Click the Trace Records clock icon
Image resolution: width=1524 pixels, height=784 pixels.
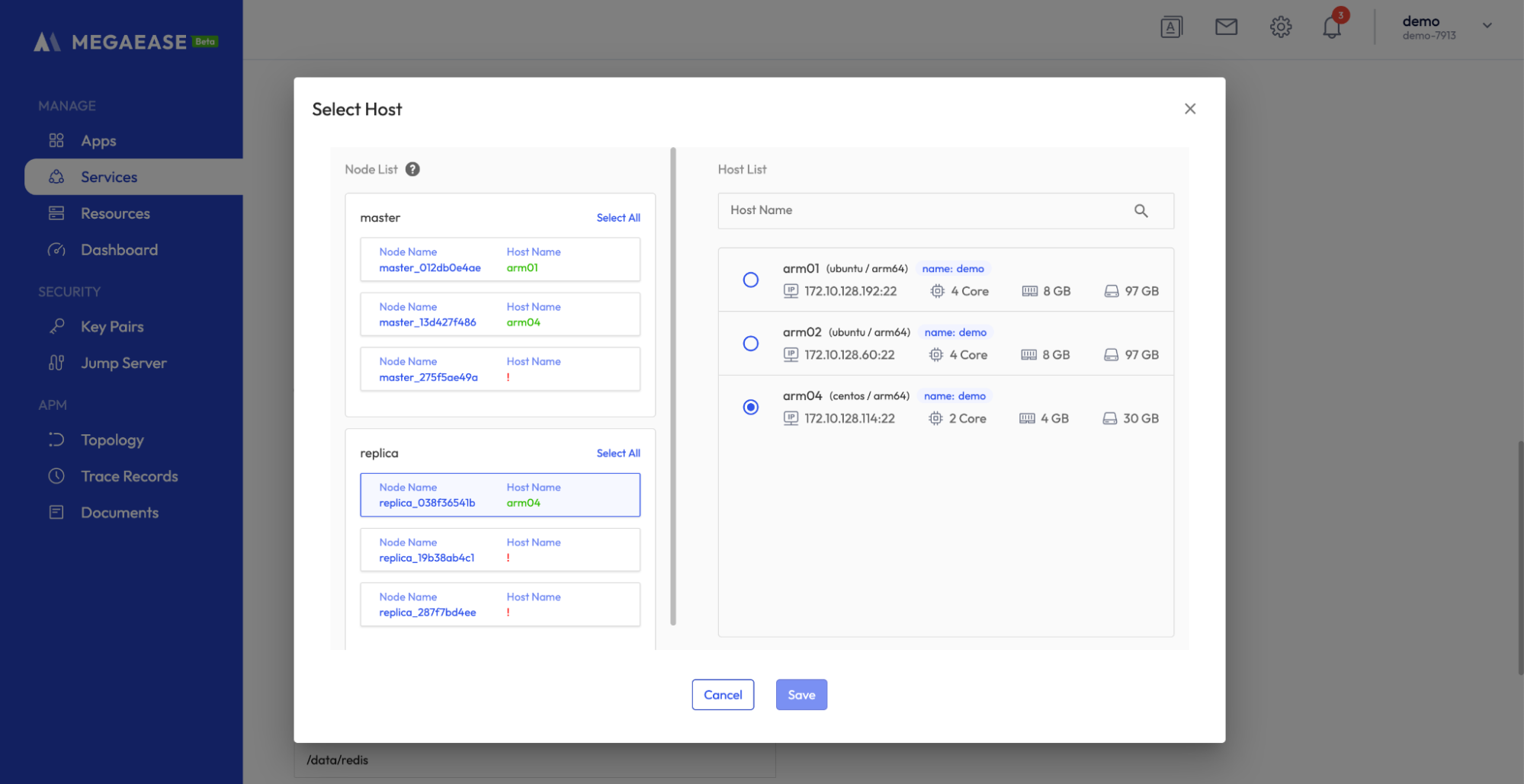pos(56,475)
